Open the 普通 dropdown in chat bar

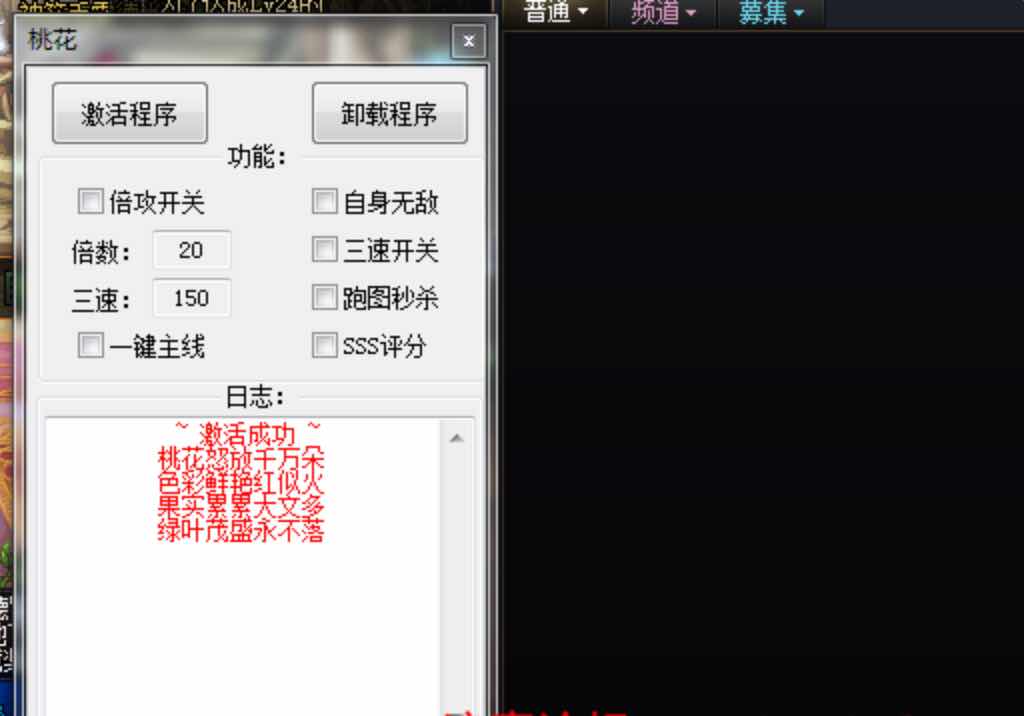(556, 12)
